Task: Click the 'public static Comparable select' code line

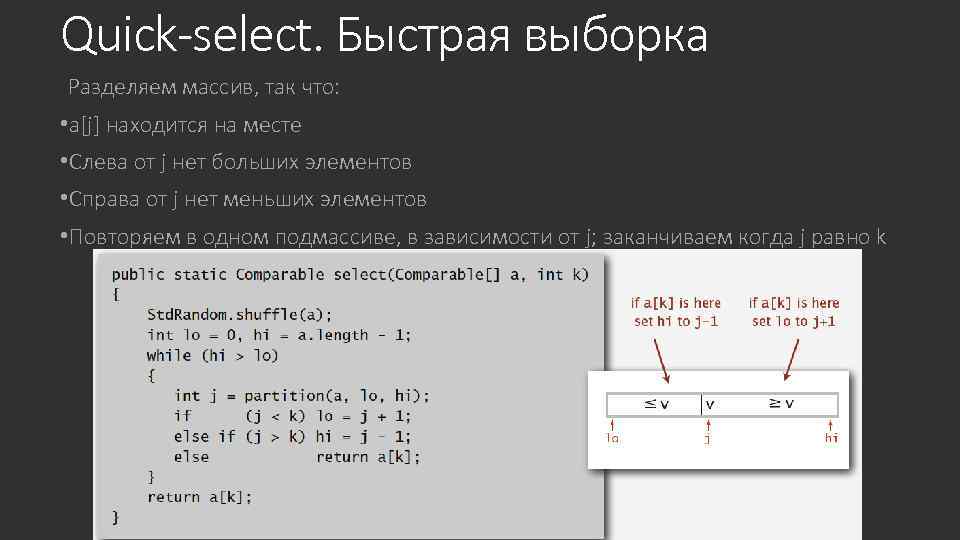Action: tap(350, 274)
